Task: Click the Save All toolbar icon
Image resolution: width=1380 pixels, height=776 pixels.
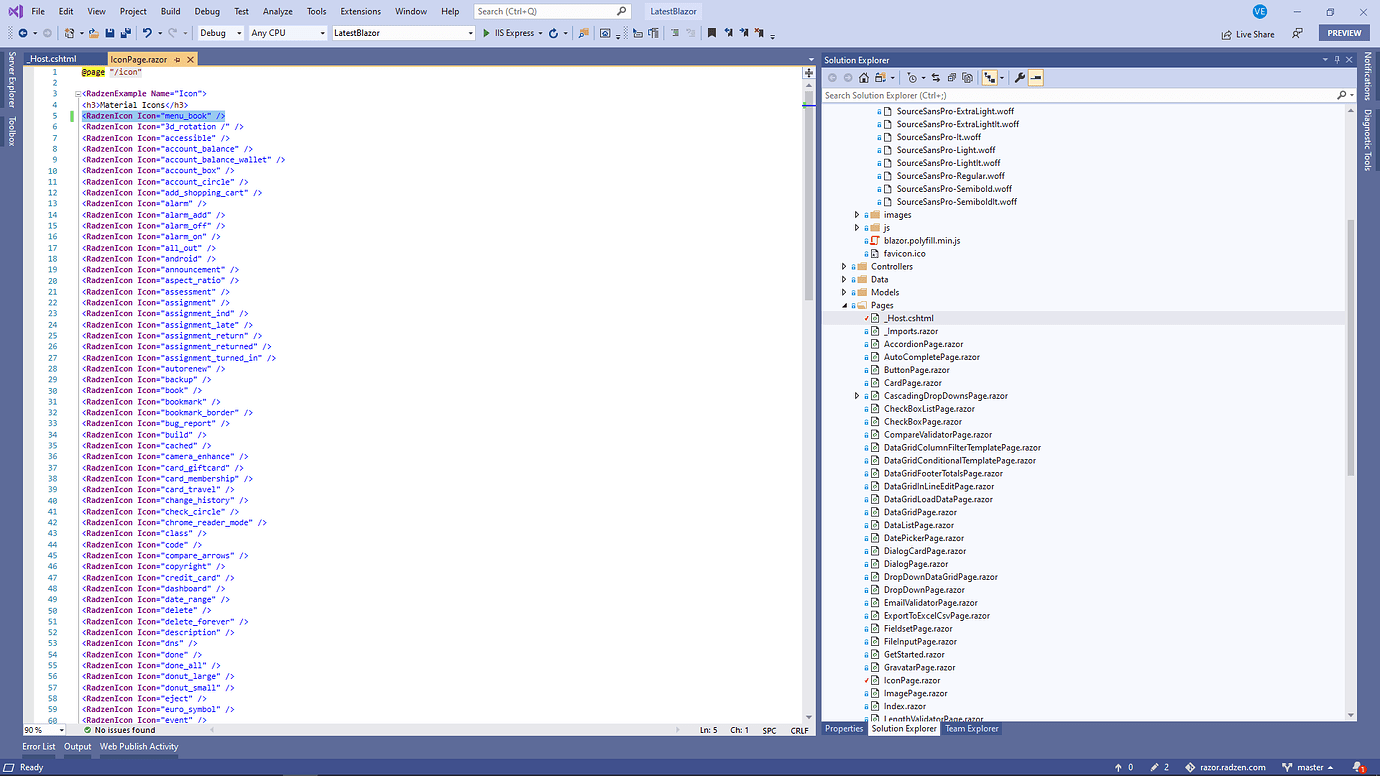Action: point(121,33)
